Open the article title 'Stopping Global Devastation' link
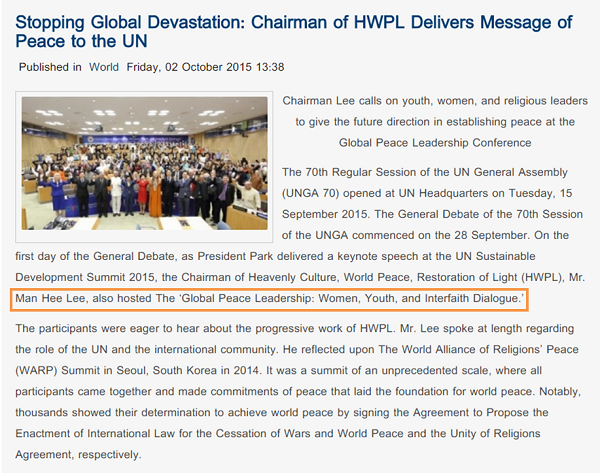Screen dimensions: 600x473 click(x=293, y=32)
